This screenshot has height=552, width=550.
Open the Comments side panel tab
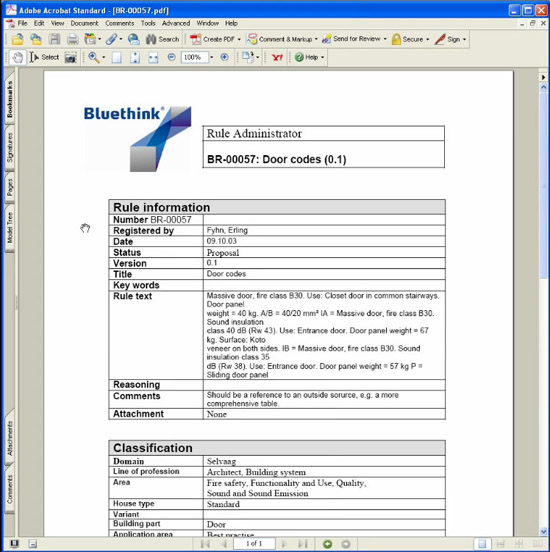[10, 489]
